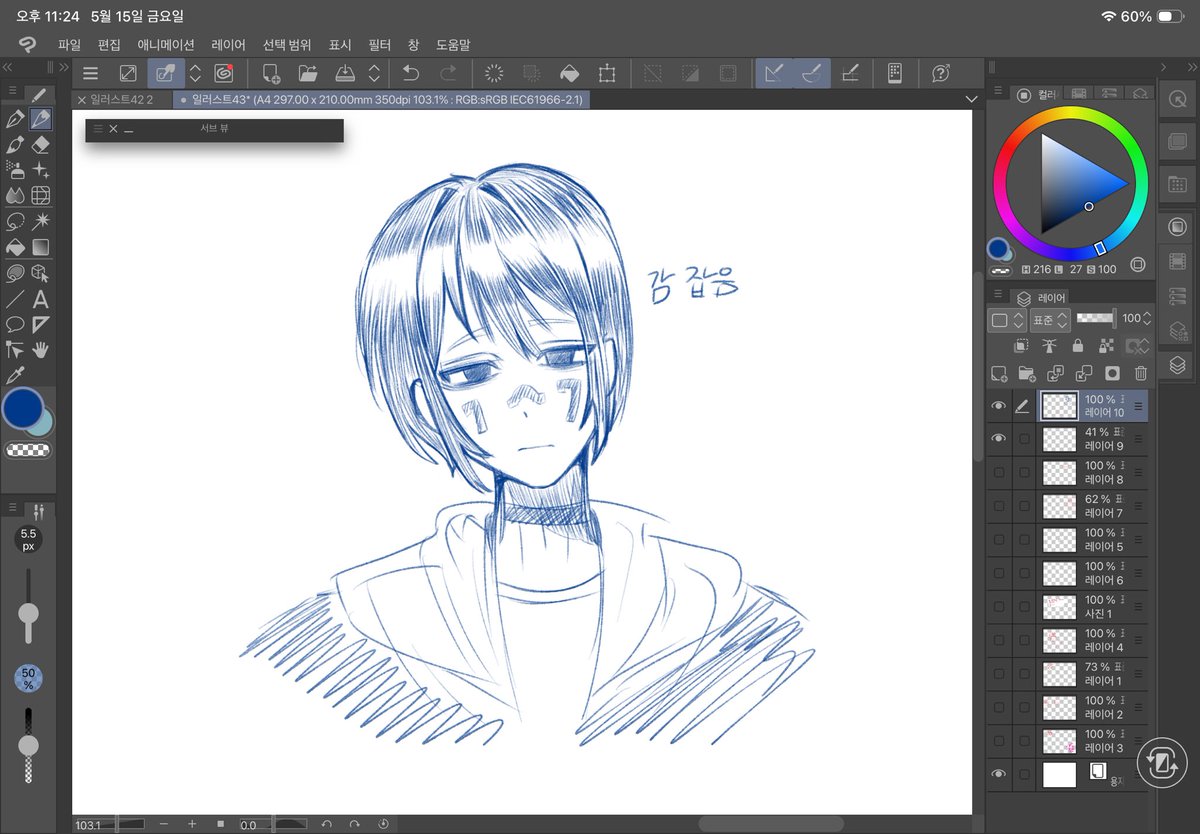Open the 편집 menu
The height and width of the screenshot is (834, 1200).
pos(109,45)
